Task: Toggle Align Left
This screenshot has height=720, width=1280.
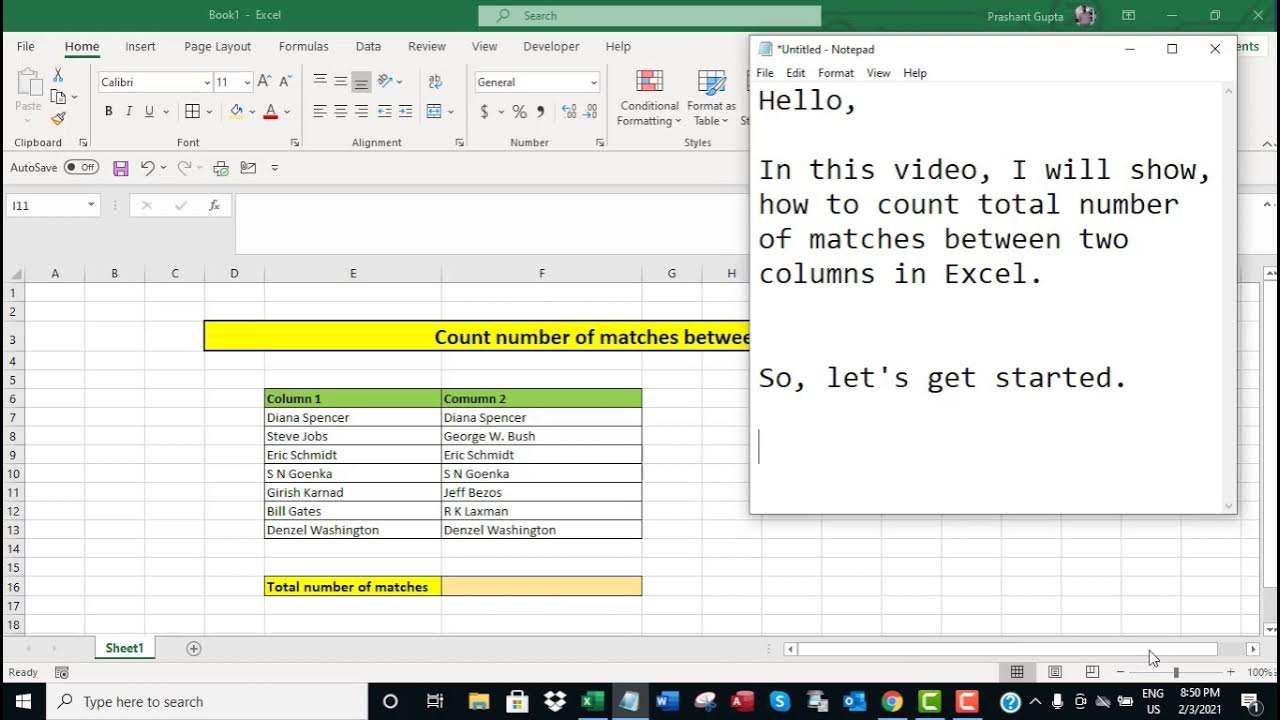Action: pyautogui.click(x=320, y=112)
